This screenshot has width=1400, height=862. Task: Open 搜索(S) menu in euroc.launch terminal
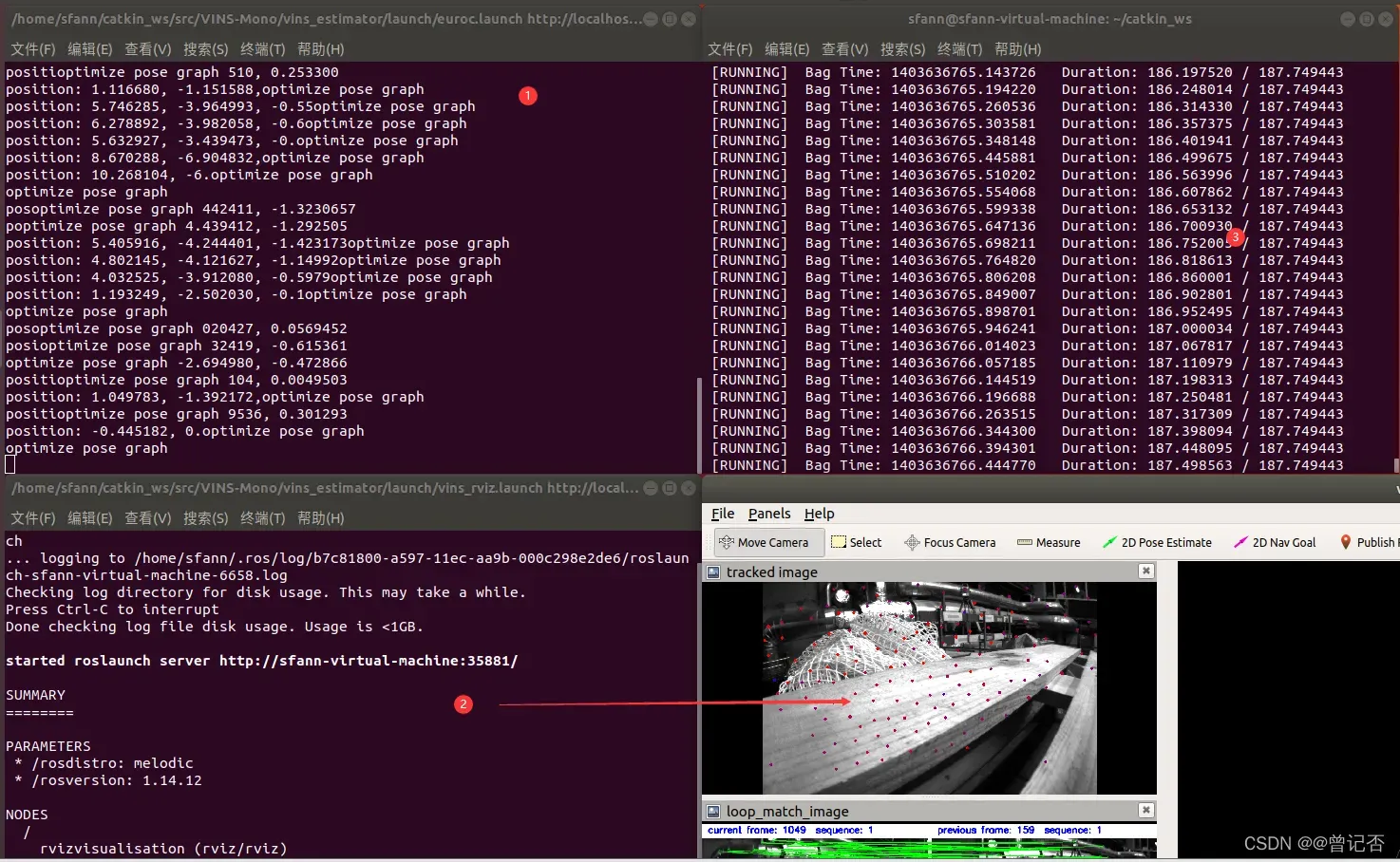click(206, 48)
